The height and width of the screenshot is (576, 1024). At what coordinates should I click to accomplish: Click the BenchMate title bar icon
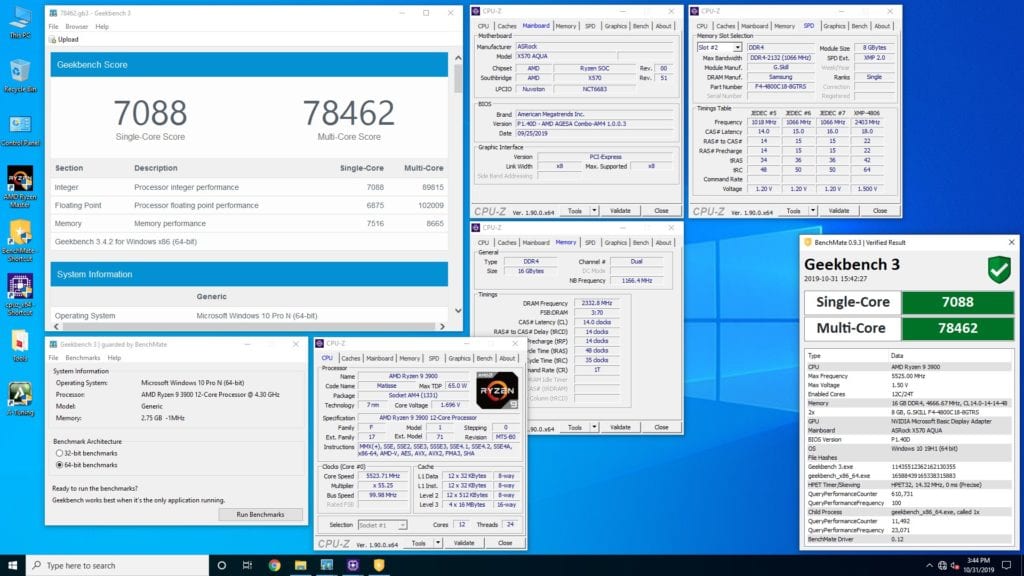[808, 242]
